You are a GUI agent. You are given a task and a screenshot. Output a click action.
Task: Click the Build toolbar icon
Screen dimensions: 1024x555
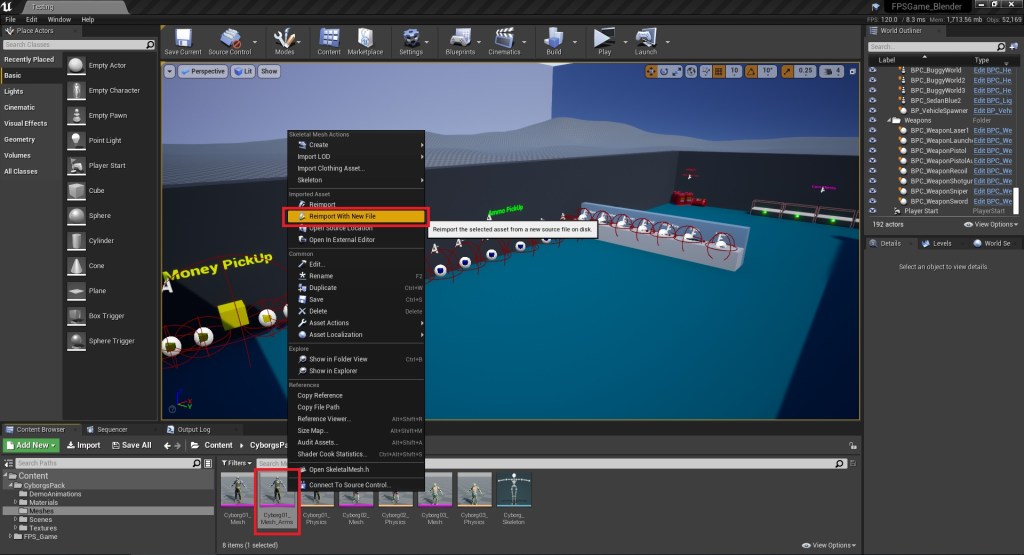[x=553, y=39]
